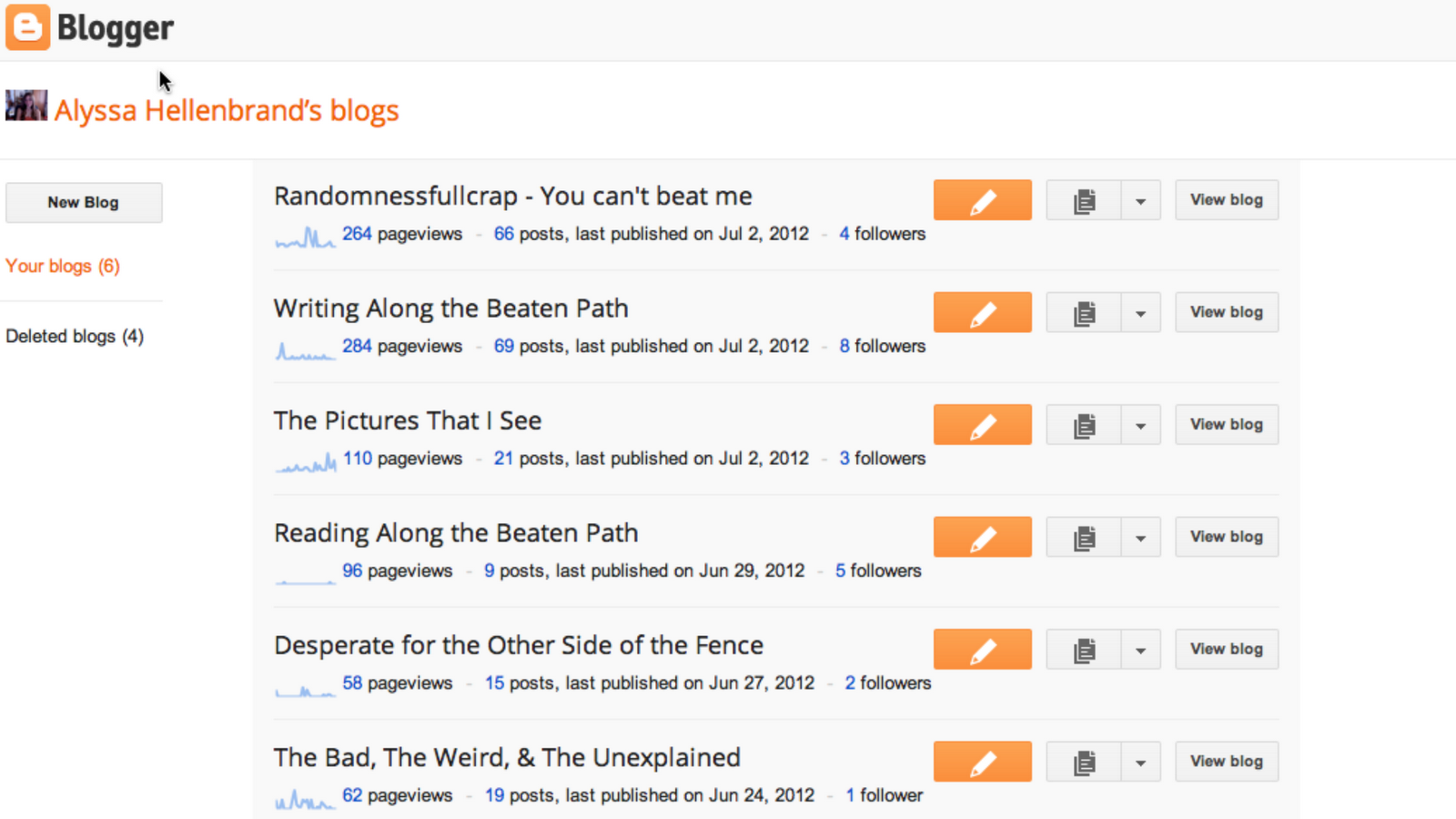Open posts list icon for The Bad, The Weird blog
This screenshot has width=1456, height=819.
click(x=1084, y=762)
